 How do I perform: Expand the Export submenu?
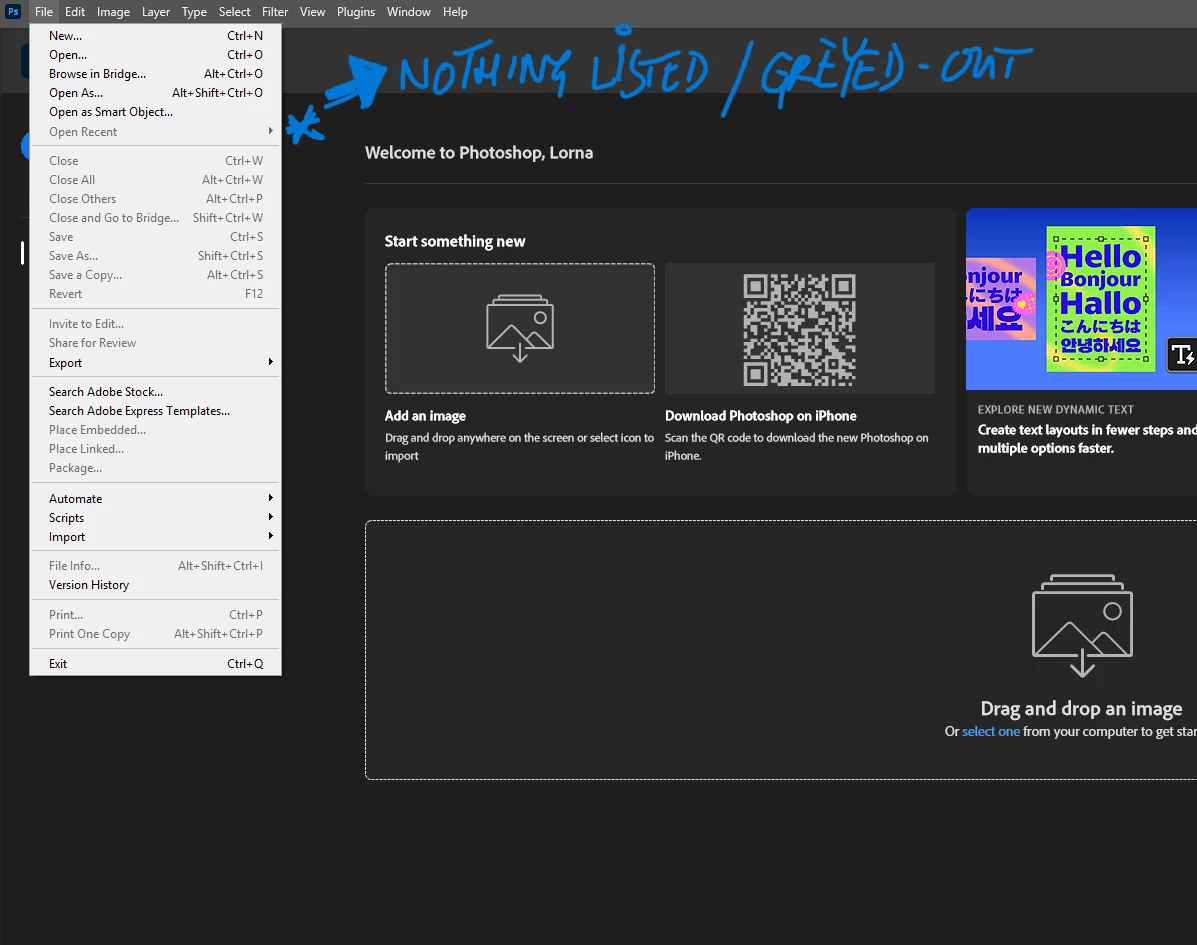[156, 363]
